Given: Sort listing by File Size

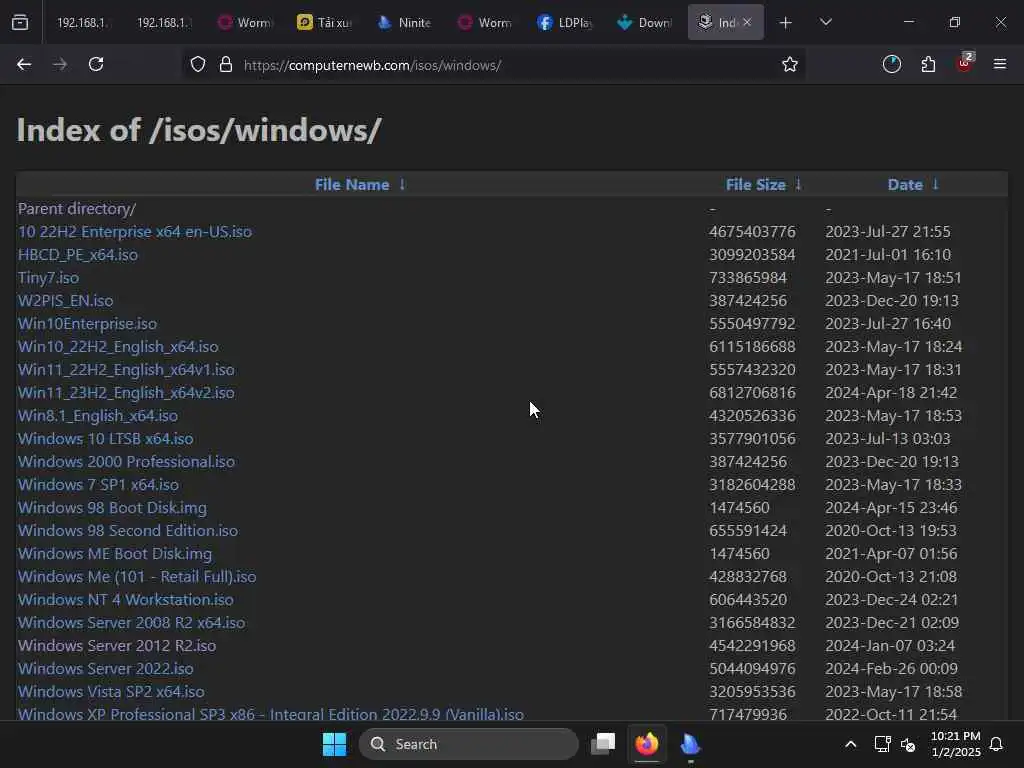Looking at the screenshot, I should click(756, 185).
